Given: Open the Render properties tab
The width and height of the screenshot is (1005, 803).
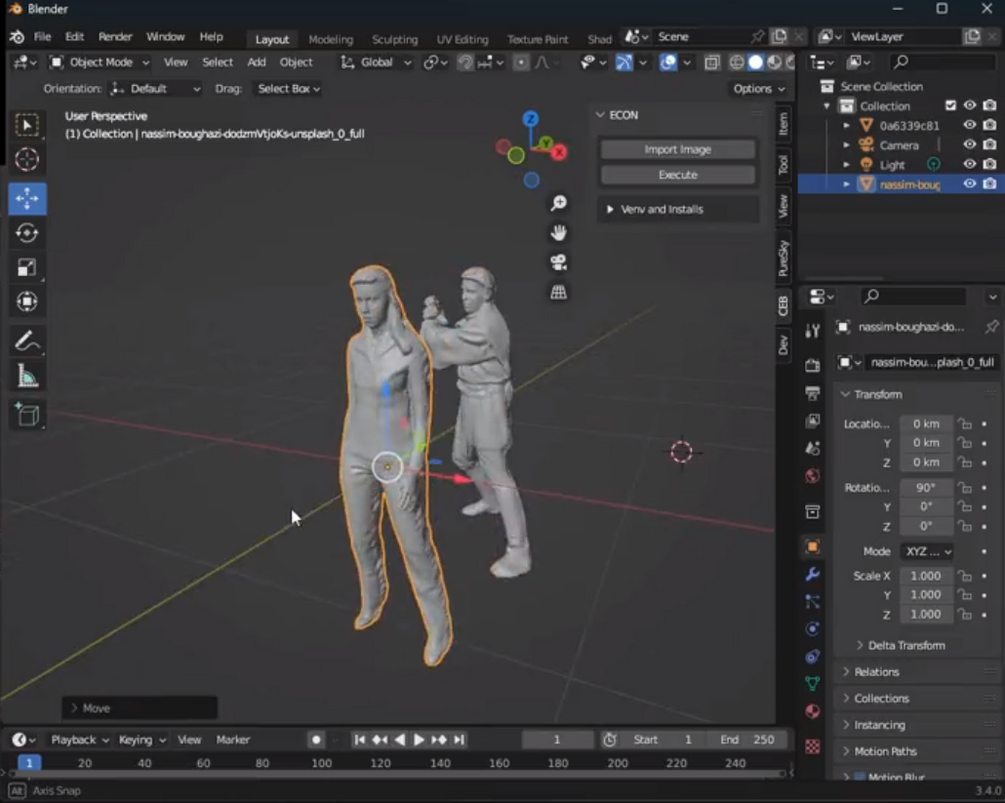Looking at the screenshot, I should (x=812, y=365).
